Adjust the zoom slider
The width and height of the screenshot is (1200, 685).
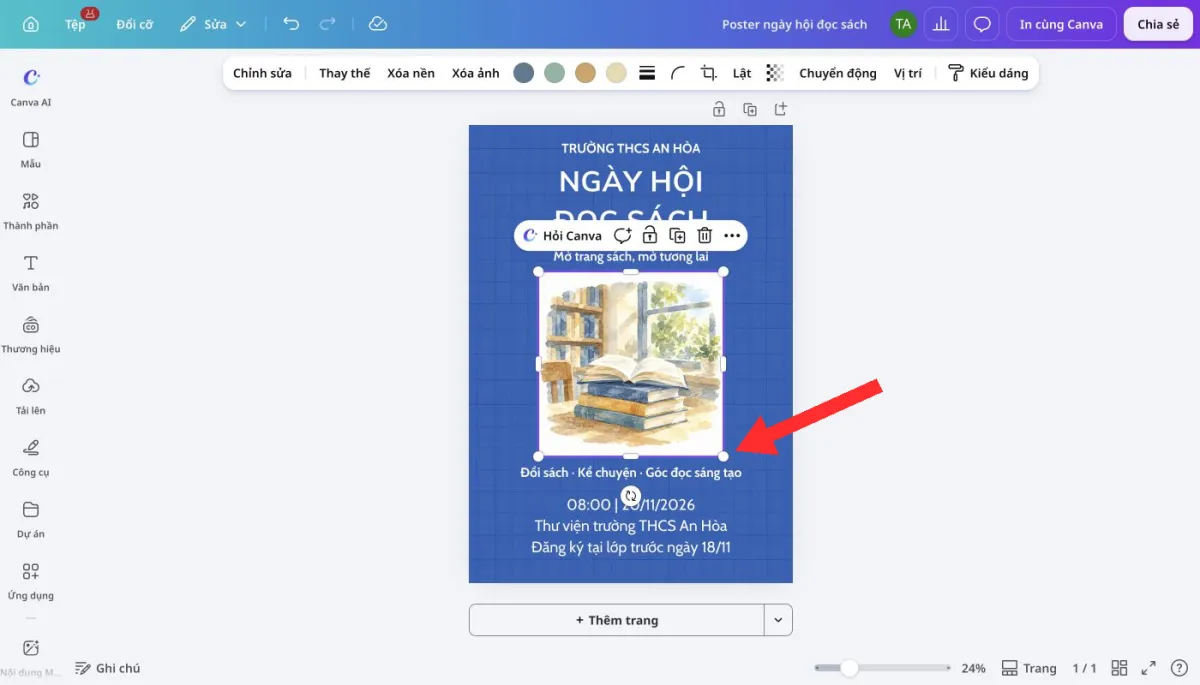pyautogui.click(x=882, y=668)
